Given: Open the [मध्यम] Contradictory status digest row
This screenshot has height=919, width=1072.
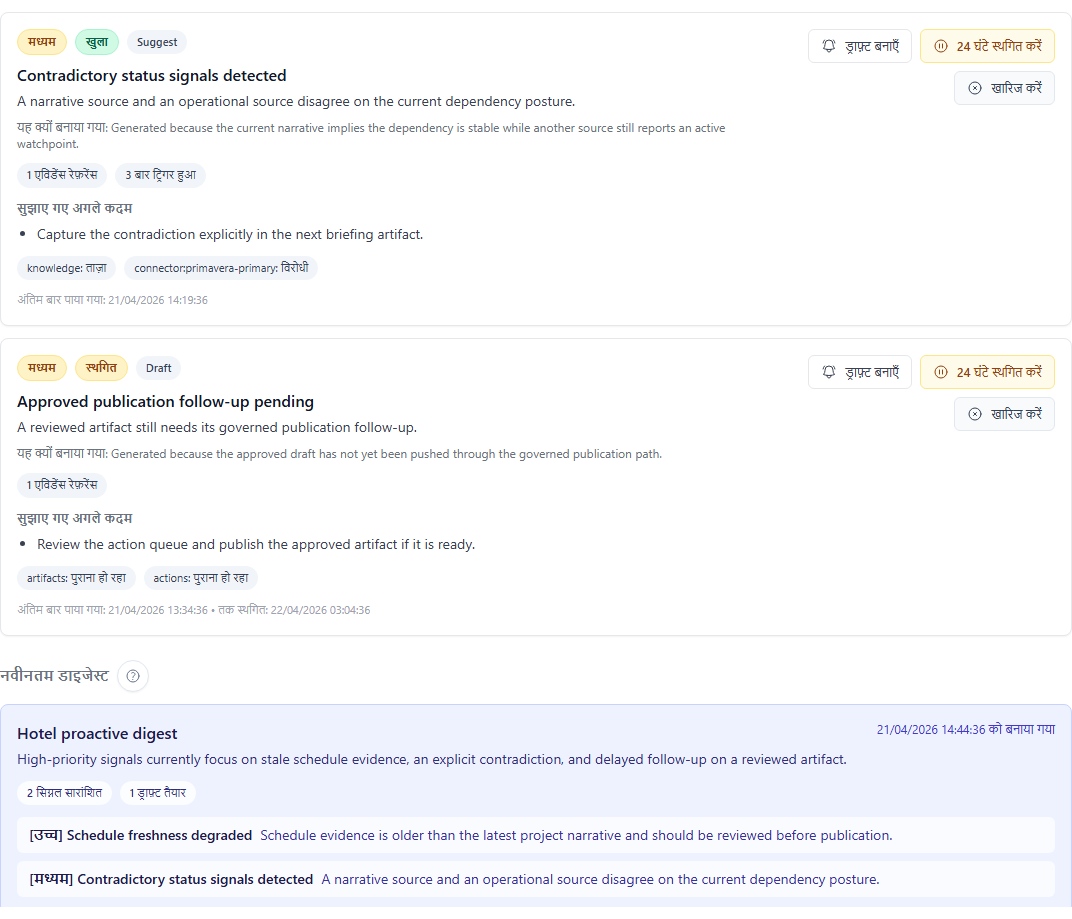Looking at the screenshot, I should 536,879.
